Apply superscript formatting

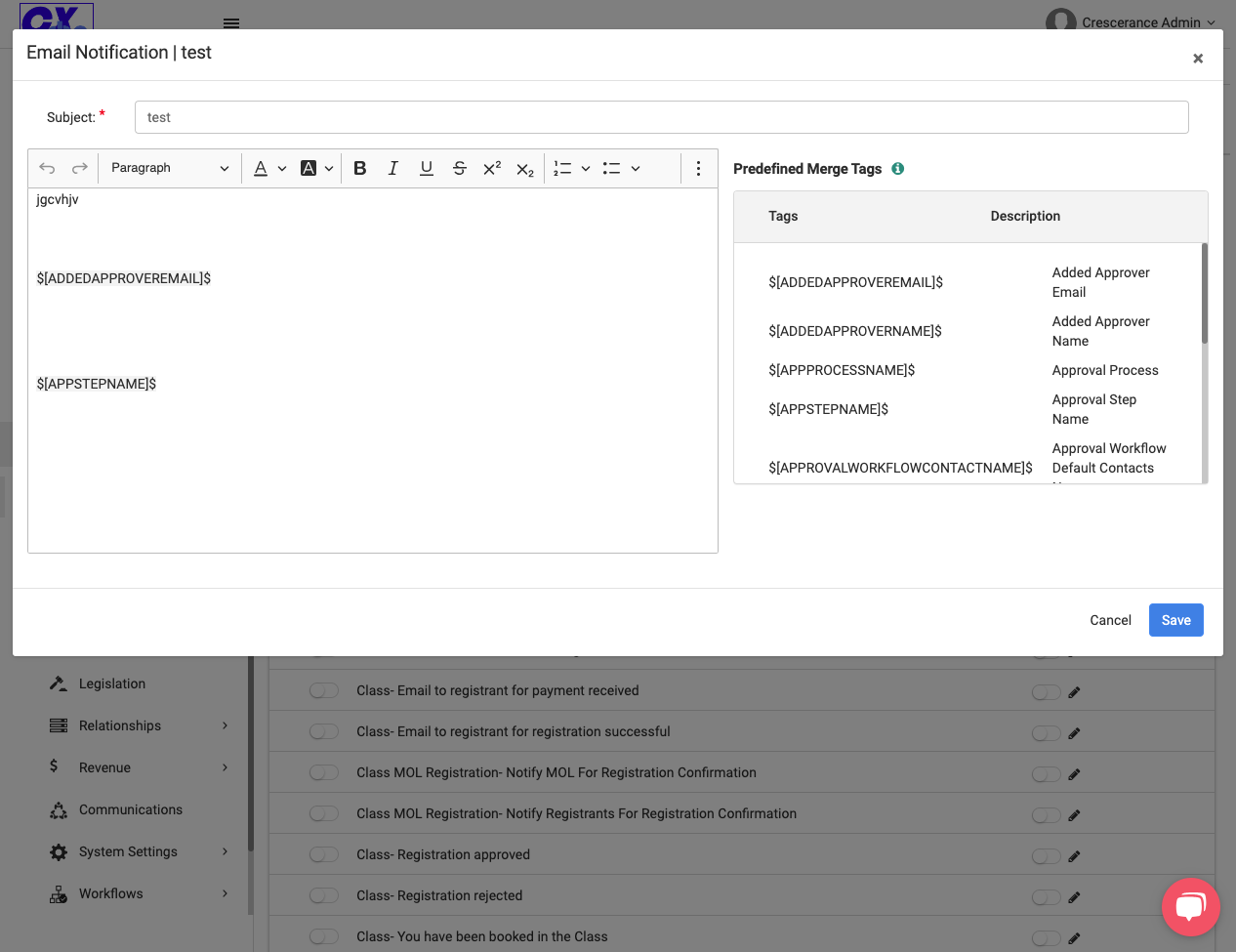point(492,168)
